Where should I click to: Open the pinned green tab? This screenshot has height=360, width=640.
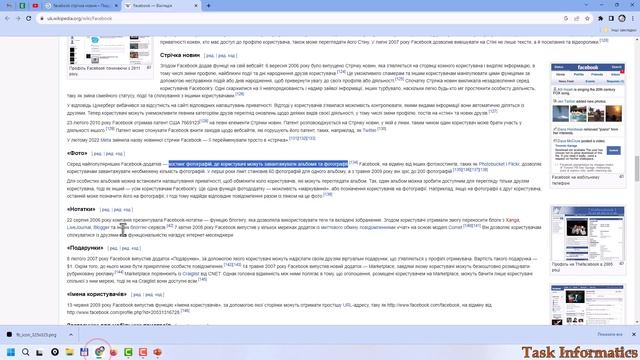click(22, 6)
